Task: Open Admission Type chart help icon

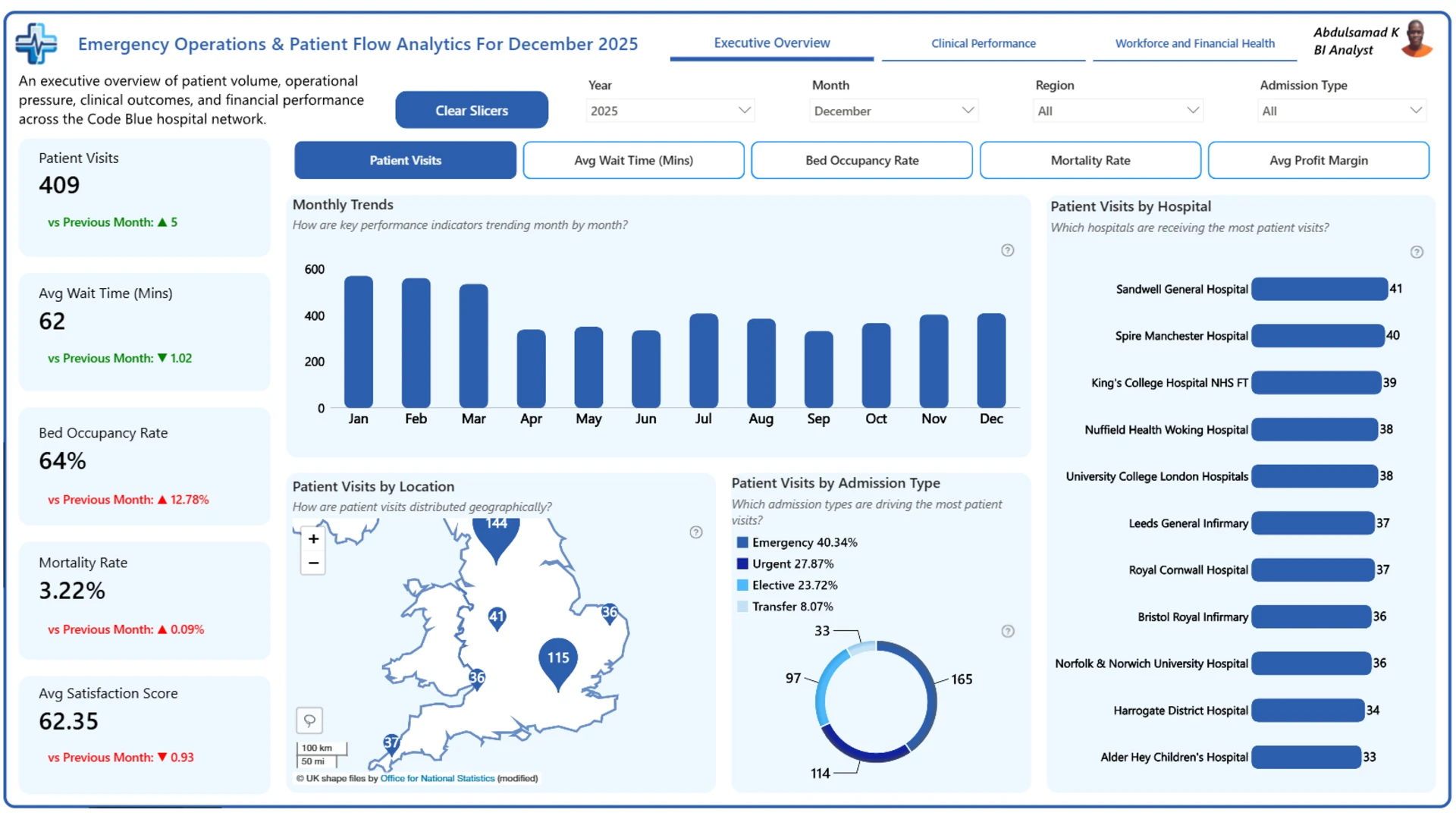Action: click(1007, 631)
